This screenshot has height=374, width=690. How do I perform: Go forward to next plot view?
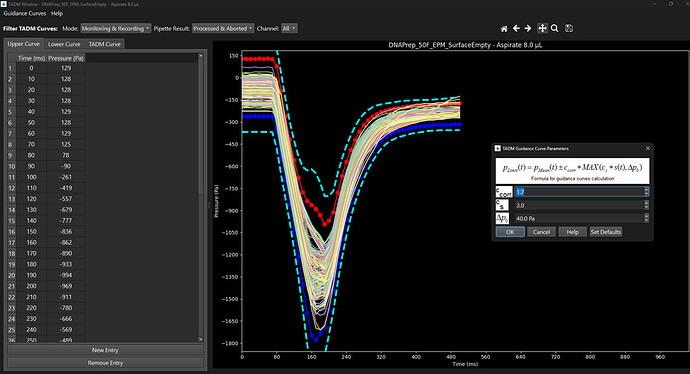pyautogui.click(x=528, y=29)
